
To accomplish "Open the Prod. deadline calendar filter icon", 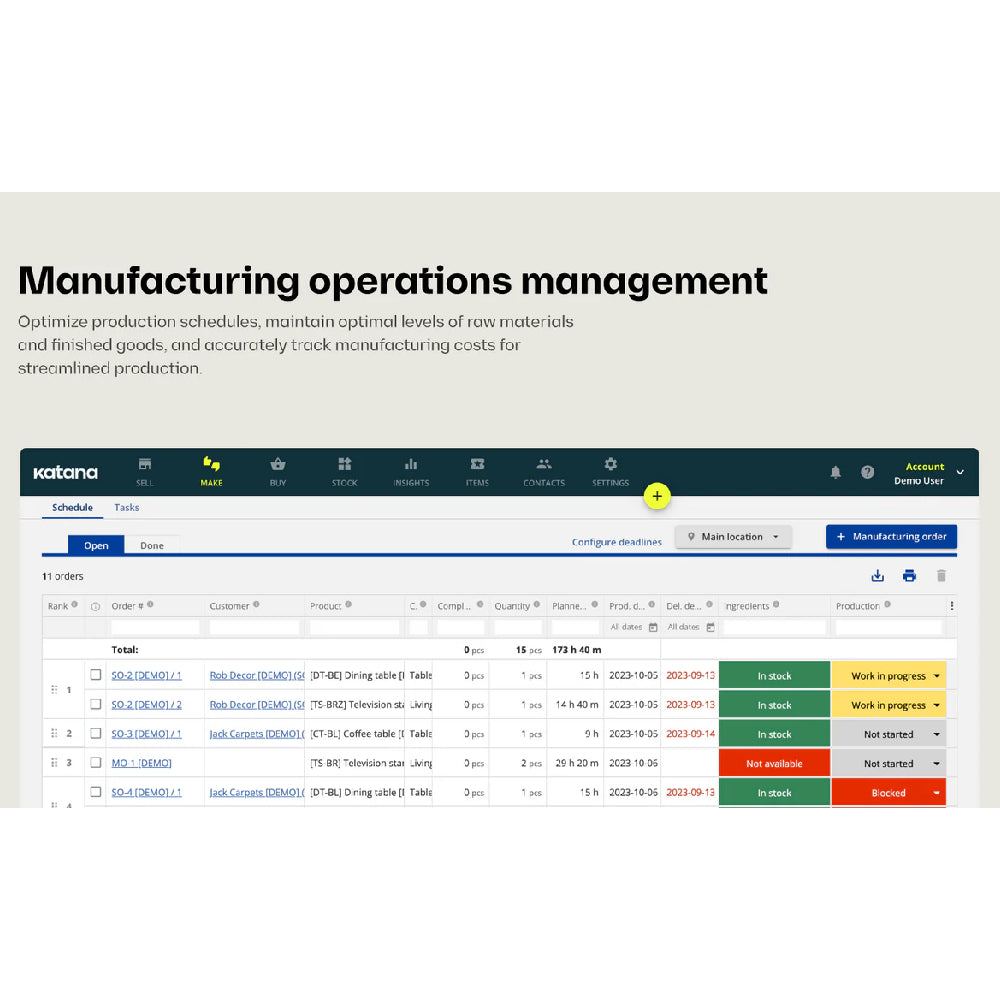I will [653, 628].
